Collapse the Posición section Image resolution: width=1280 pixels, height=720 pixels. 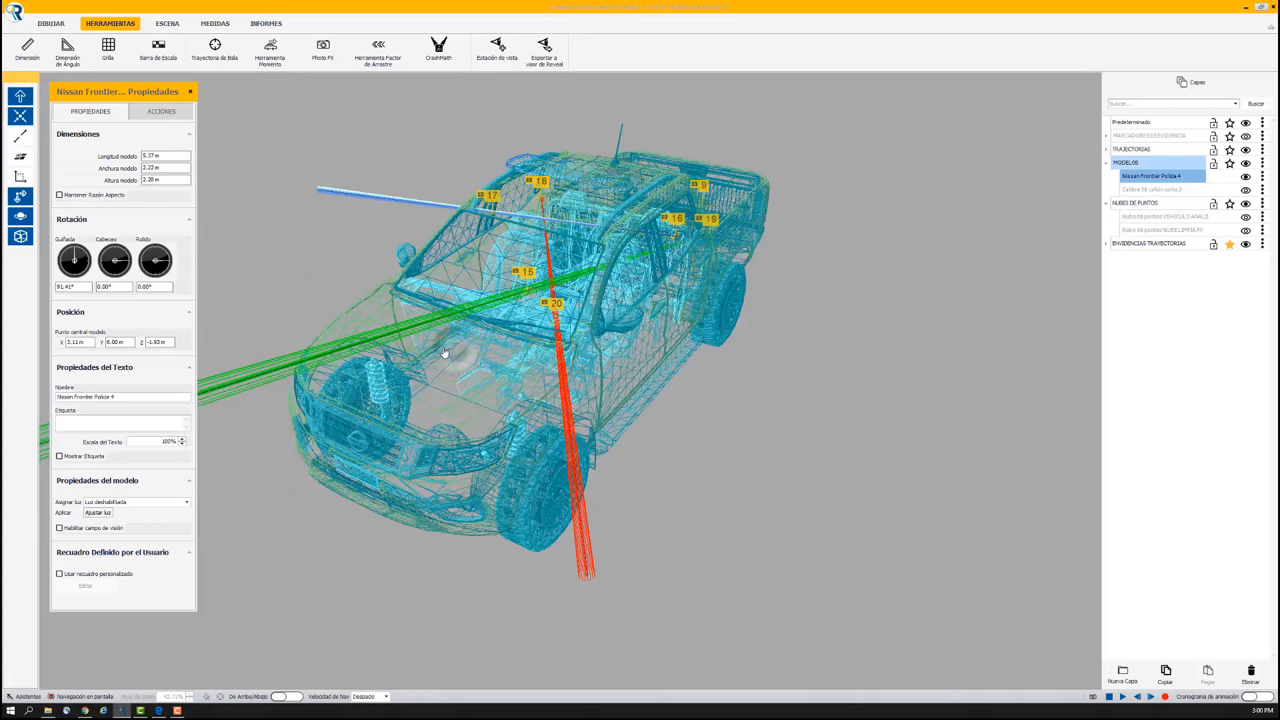click(x=189, y=312)
